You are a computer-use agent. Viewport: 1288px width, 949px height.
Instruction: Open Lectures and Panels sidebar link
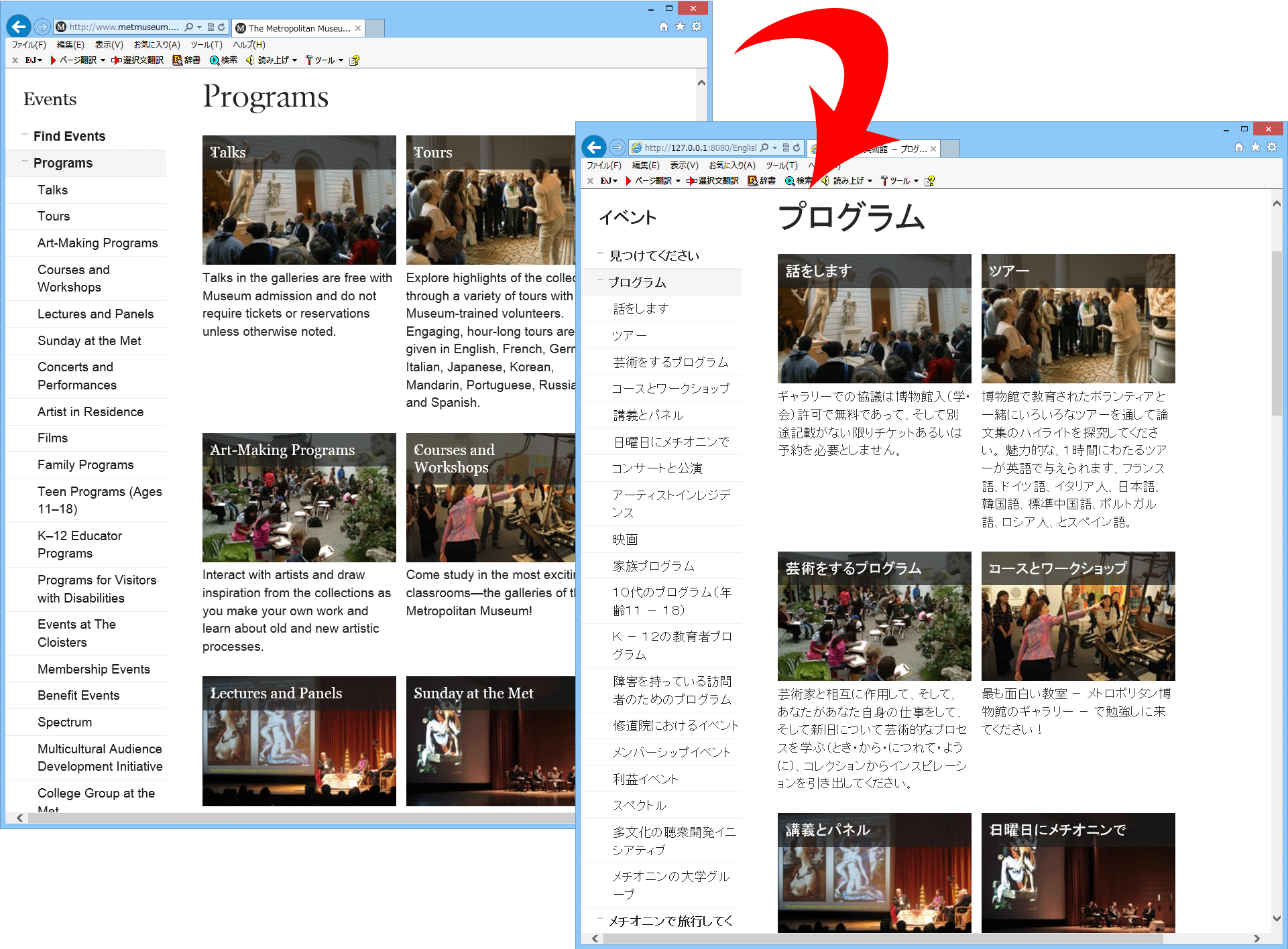[x=95, y=314]
